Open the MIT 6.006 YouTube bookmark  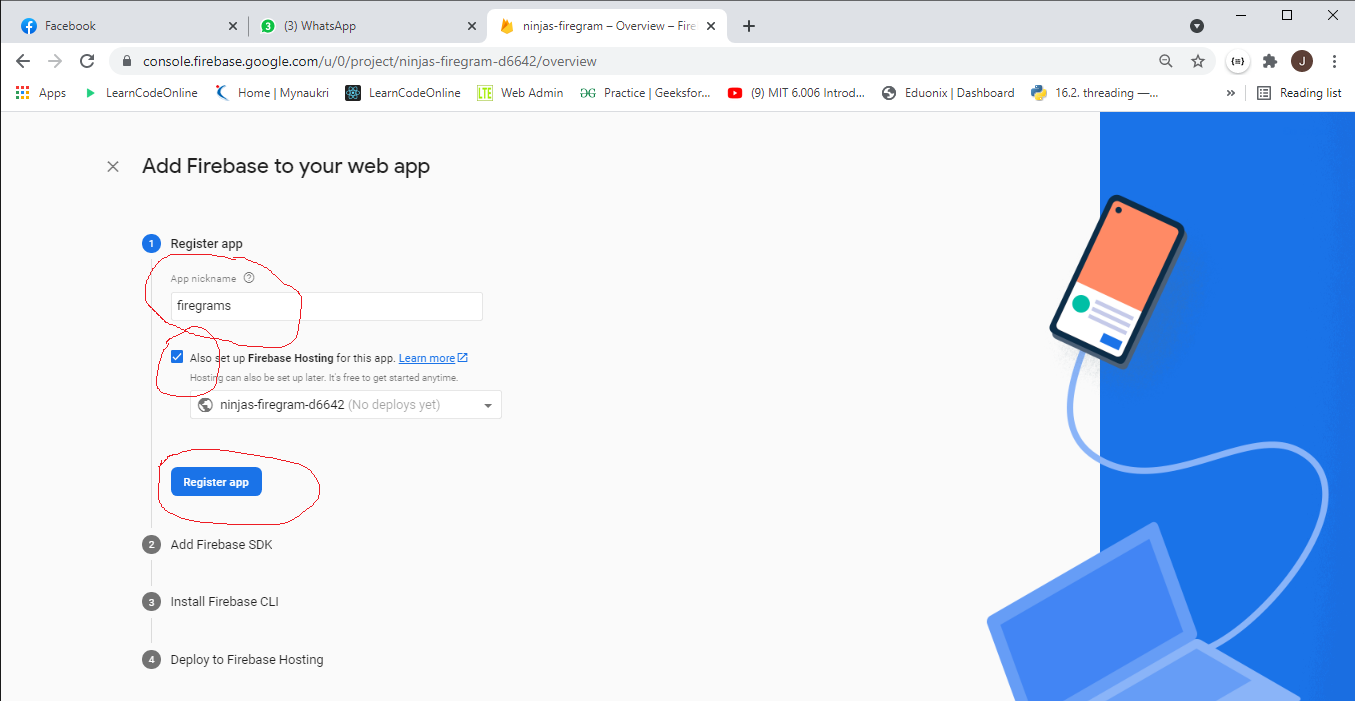pos(796,93)
